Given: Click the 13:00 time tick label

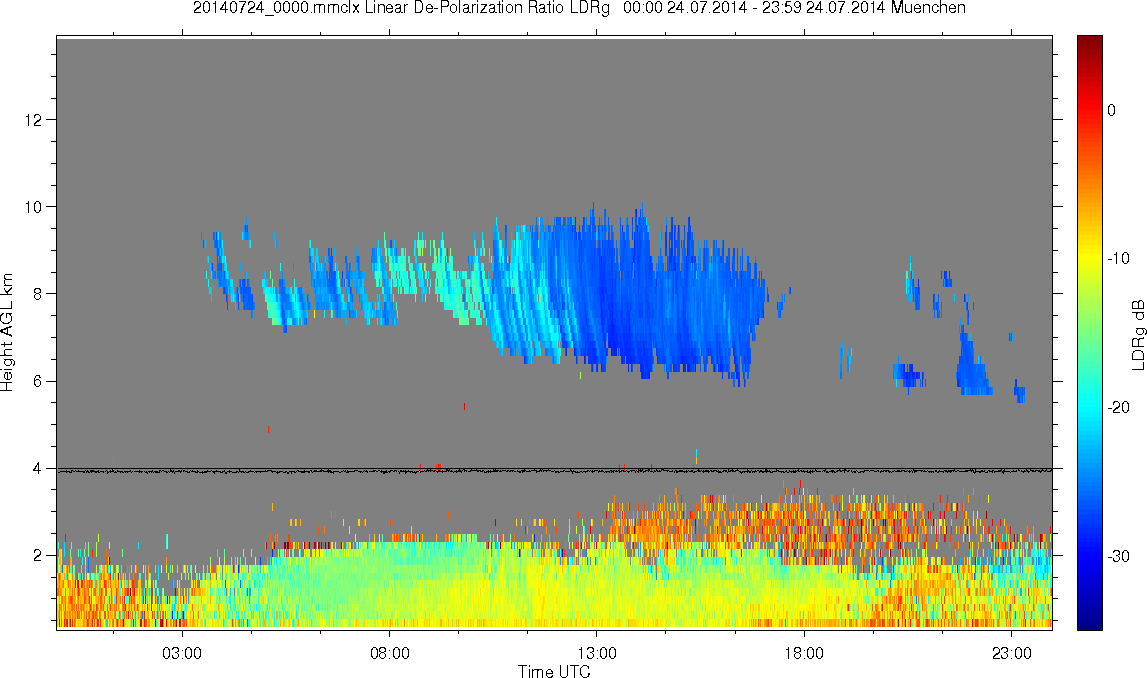Looking at the screenshot, I should tap(596, 653).
